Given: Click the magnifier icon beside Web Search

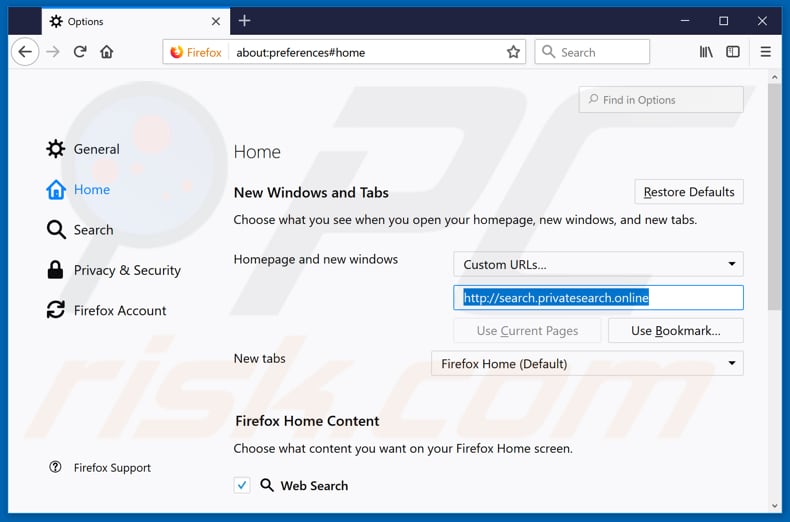Looking at the screenshot, I should click(267, 485).
